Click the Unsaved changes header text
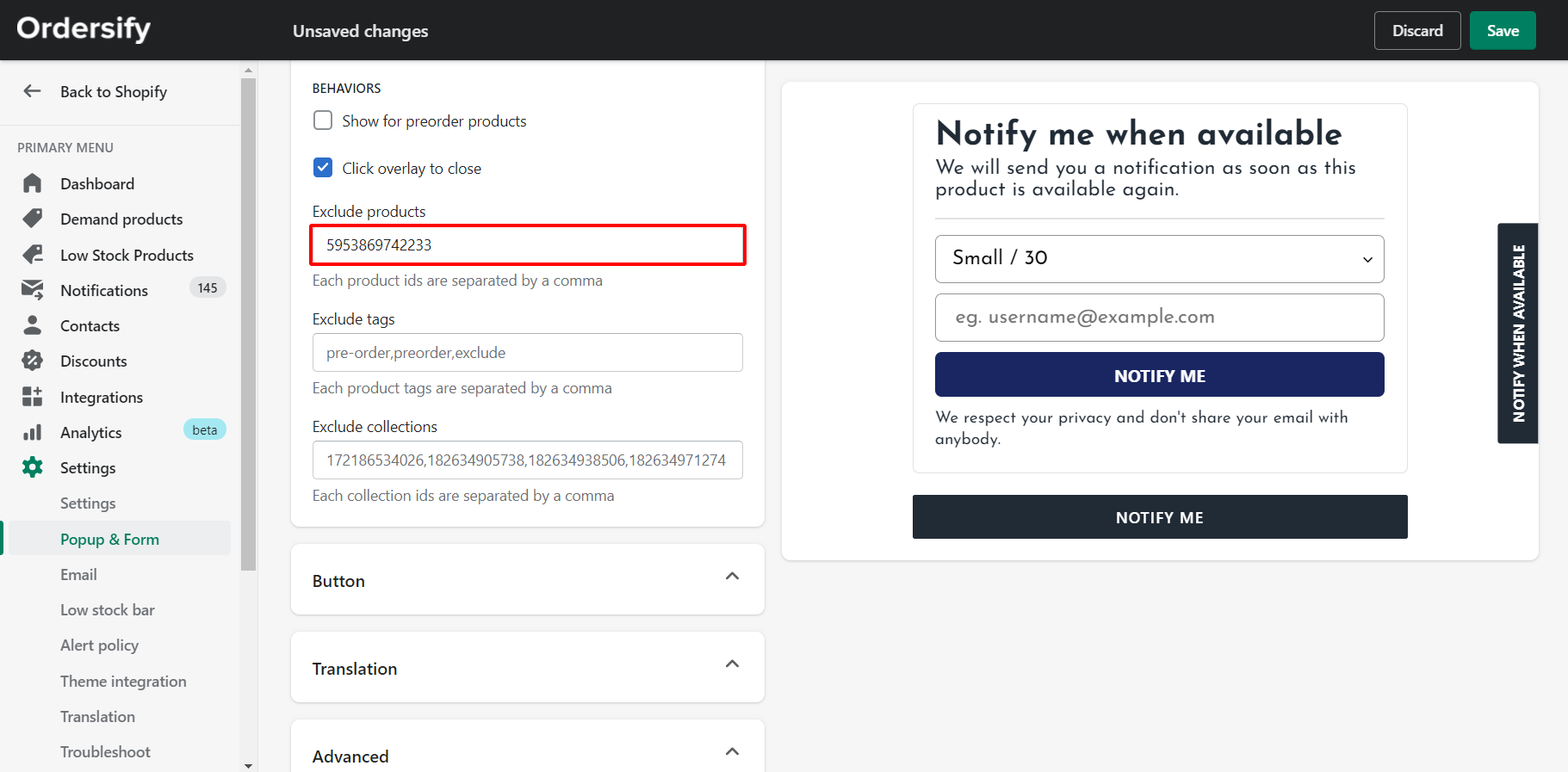Viewport: 1568px width, 772px height. (360, 31)
